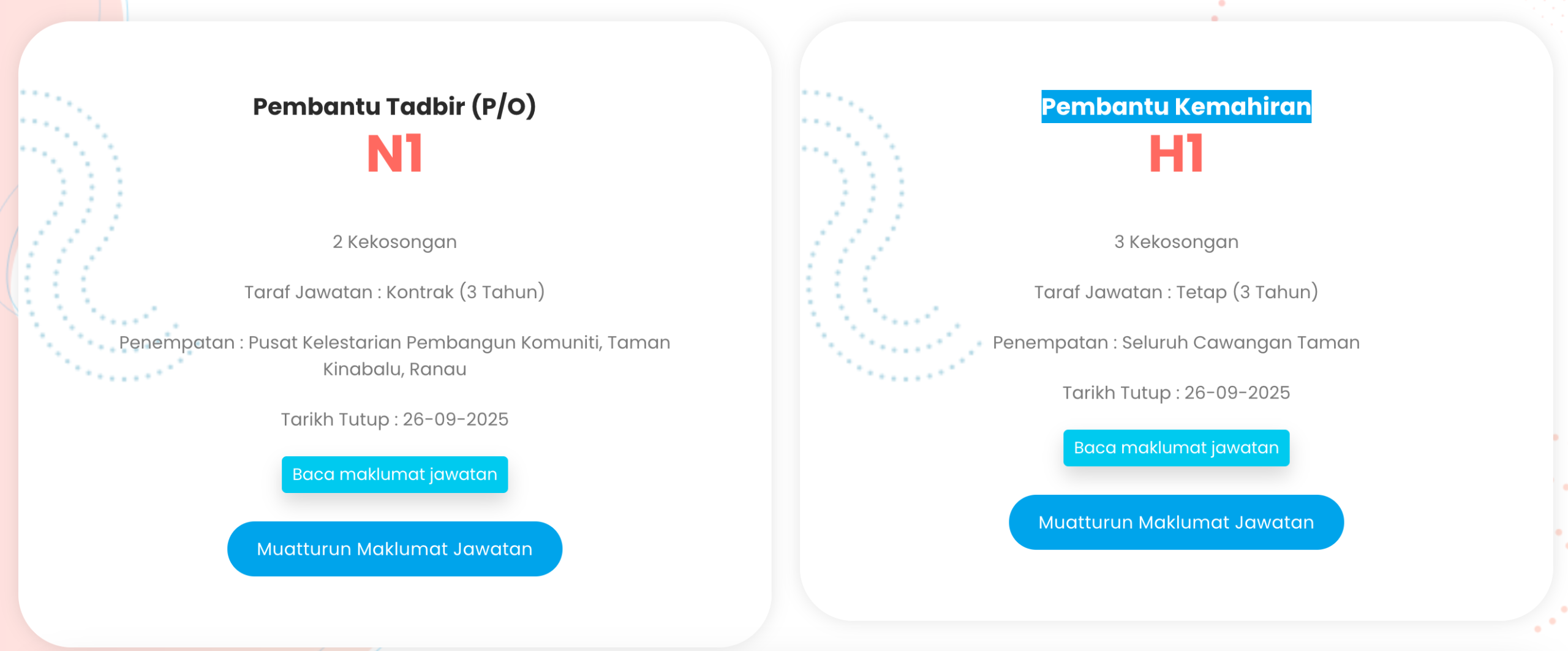
Task: Download Pembantu Tadbir info via Muatturun button
Action: (394, 549)
